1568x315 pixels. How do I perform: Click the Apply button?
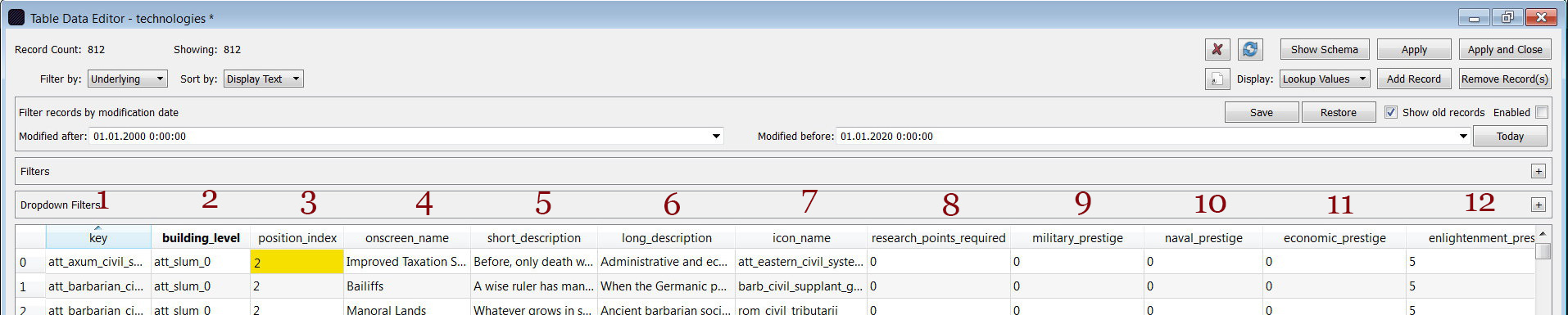point(1414,50)
